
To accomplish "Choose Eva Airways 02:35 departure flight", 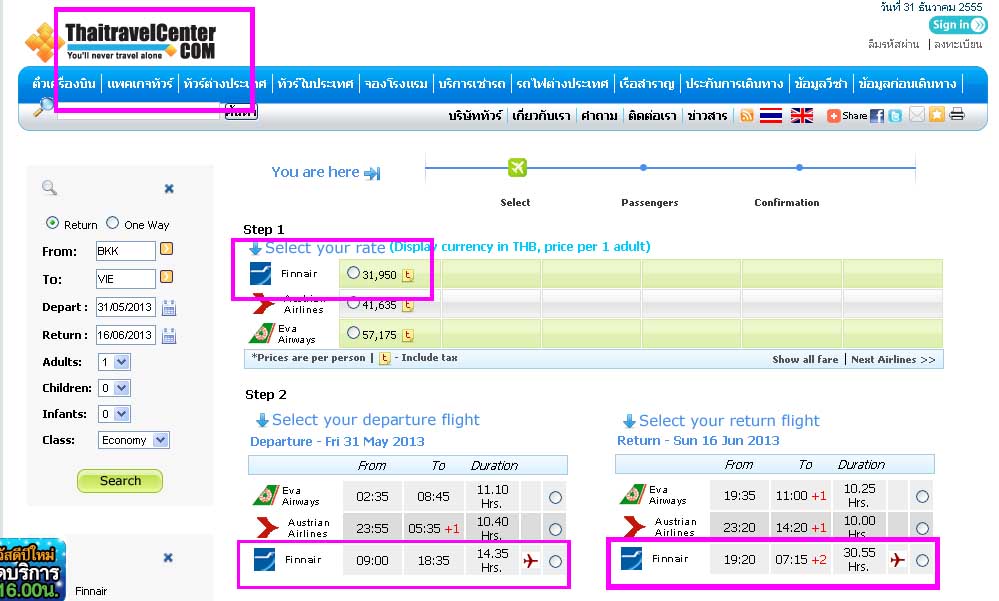I will 556,498.
